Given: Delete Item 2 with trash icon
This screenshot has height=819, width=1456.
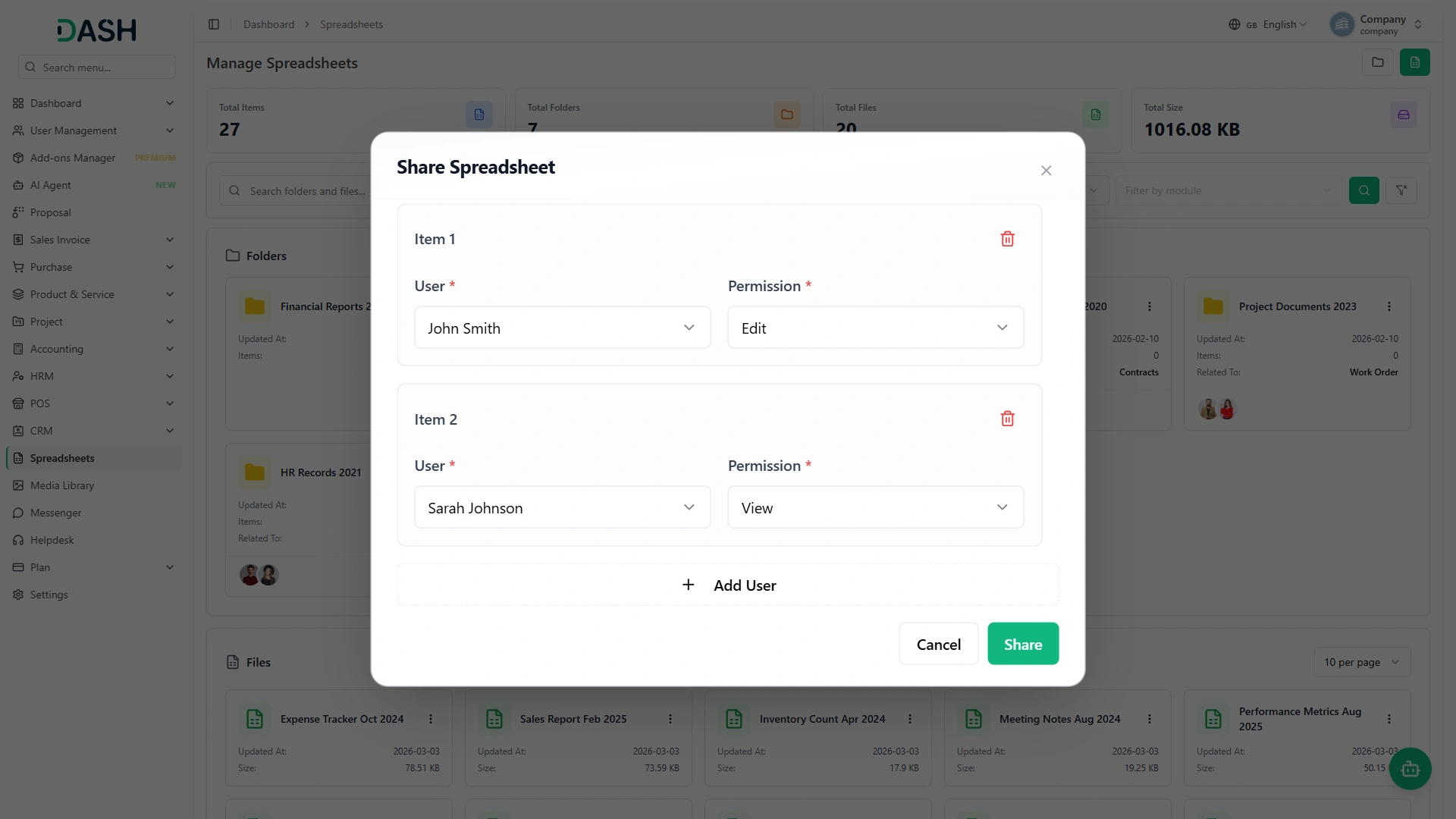Looking at the screenshot, I should 1007,419.
